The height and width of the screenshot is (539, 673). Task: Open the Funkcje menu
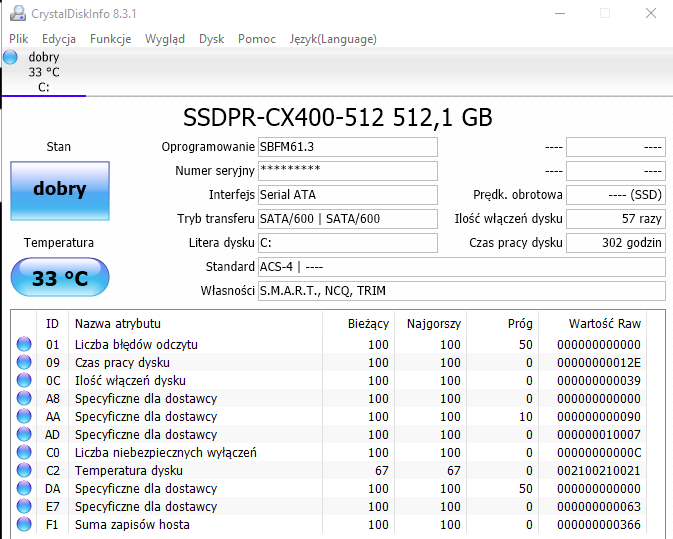coord(110,39)
